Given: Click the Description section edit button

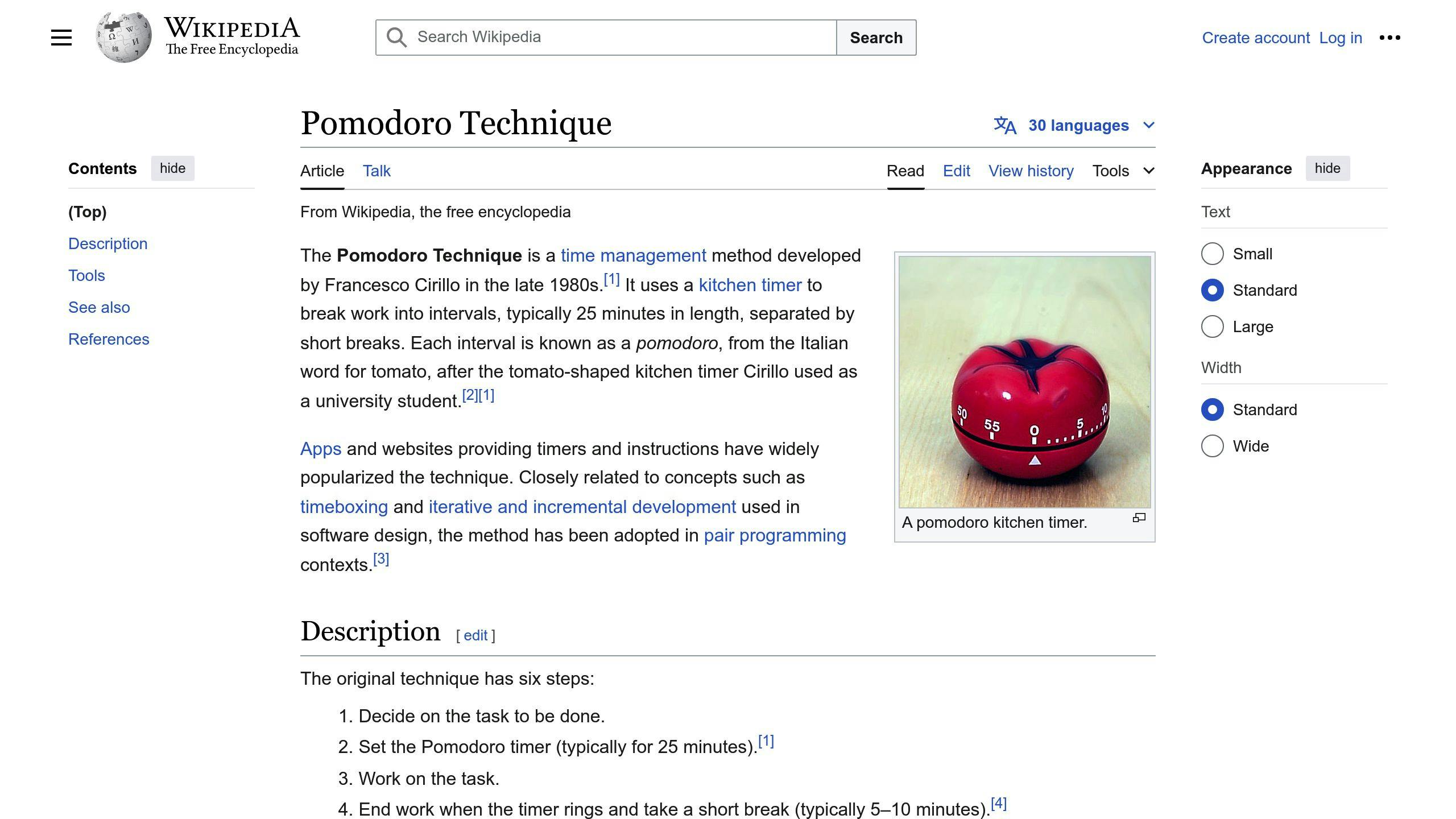Looking at the screenshot, I should pyautogui.click(x=477, y=634).
